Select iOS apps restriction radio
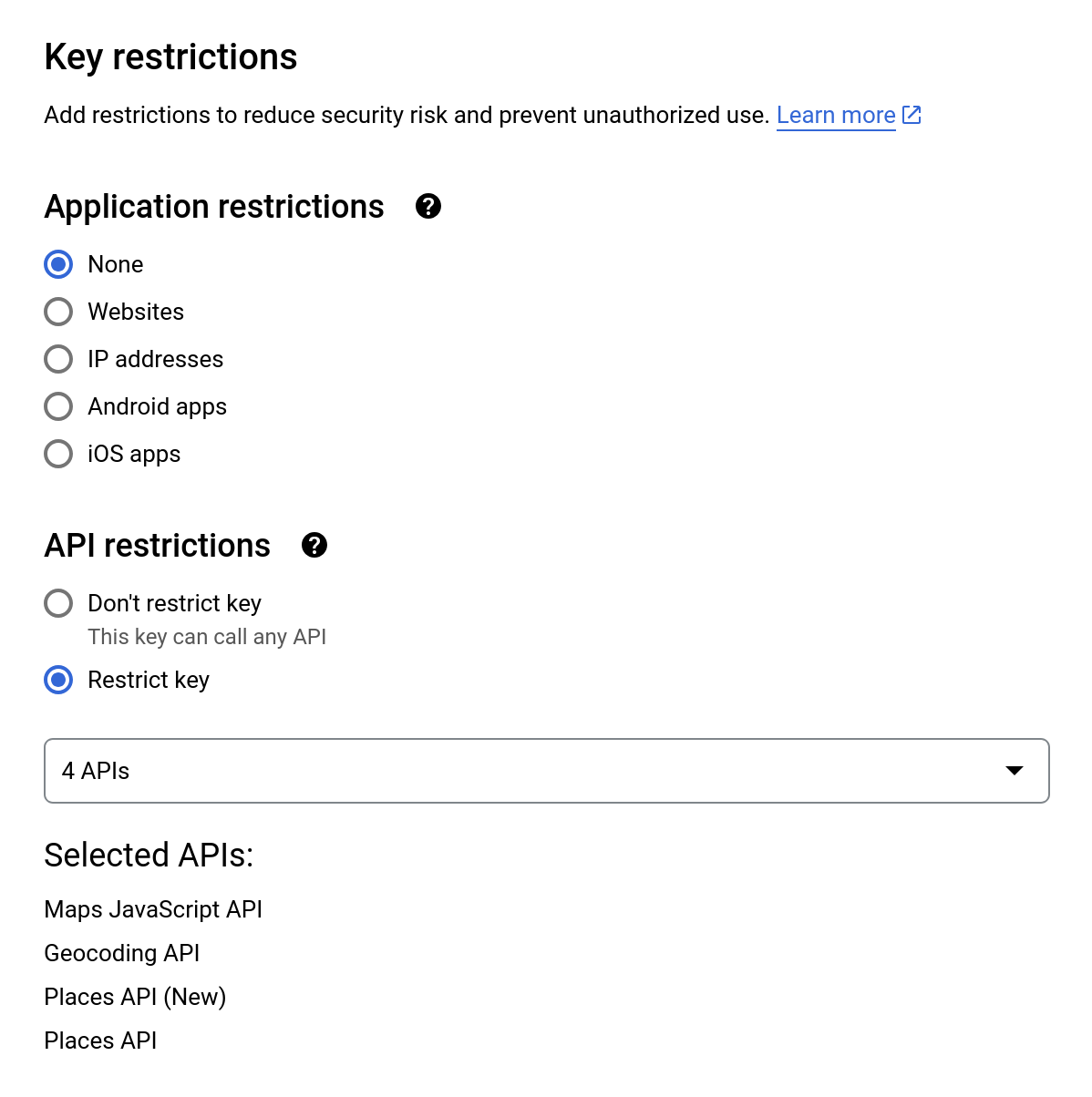 click(x=58, y=454)
